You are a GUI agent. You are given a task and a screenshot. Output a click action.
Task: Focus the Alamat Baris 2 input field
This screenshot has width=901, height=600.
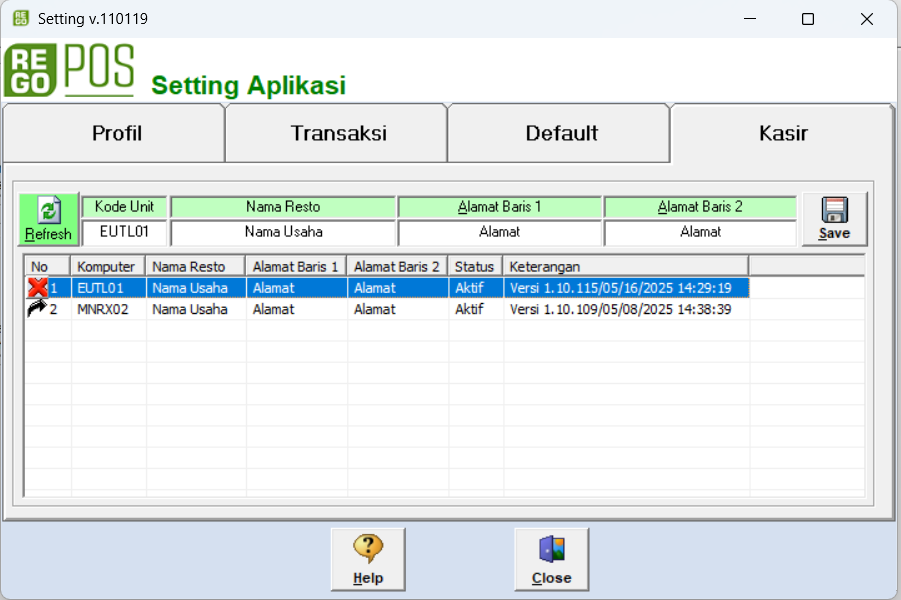pos(700,232)
